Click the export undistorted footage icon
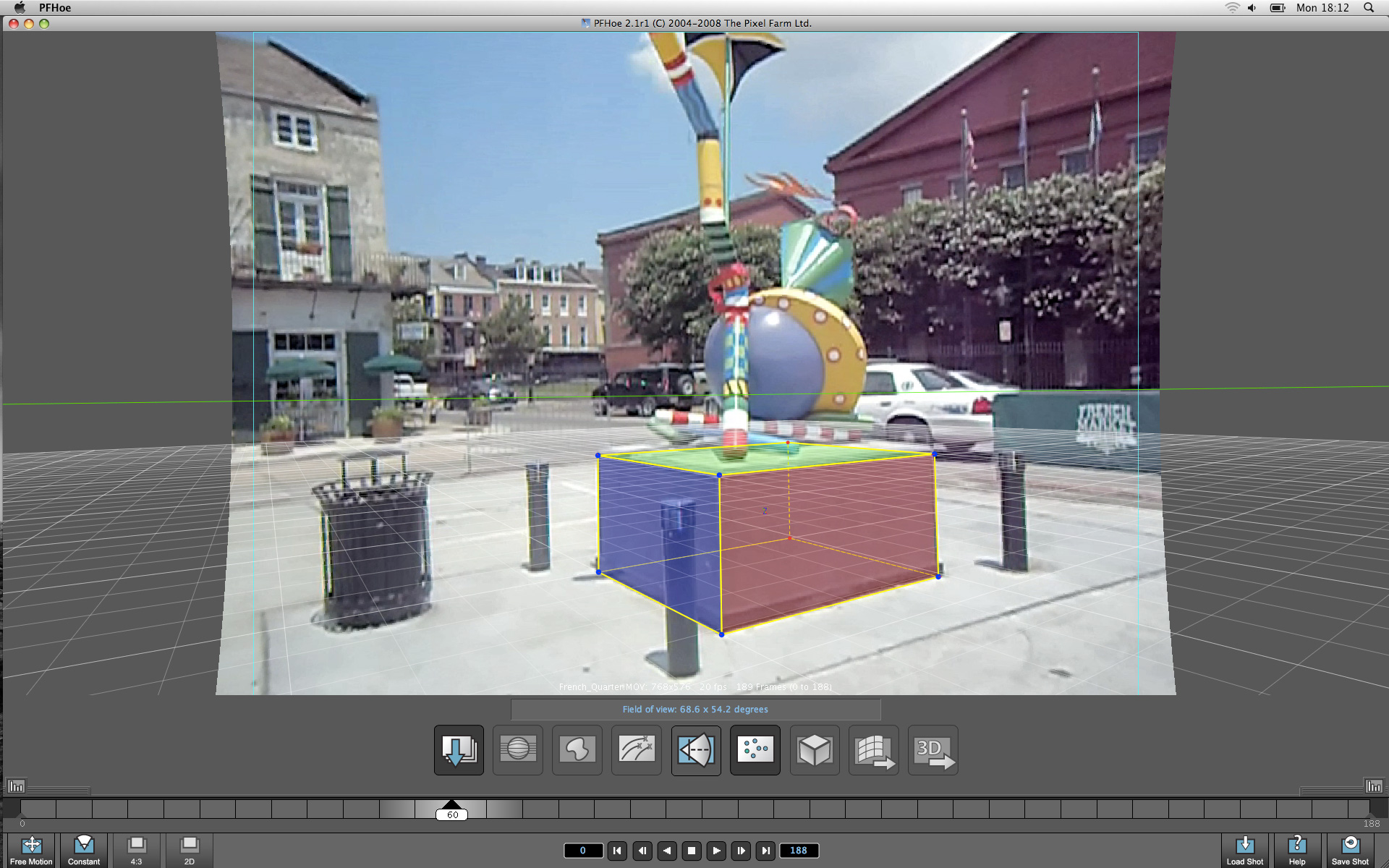 [x=874, y=750]
